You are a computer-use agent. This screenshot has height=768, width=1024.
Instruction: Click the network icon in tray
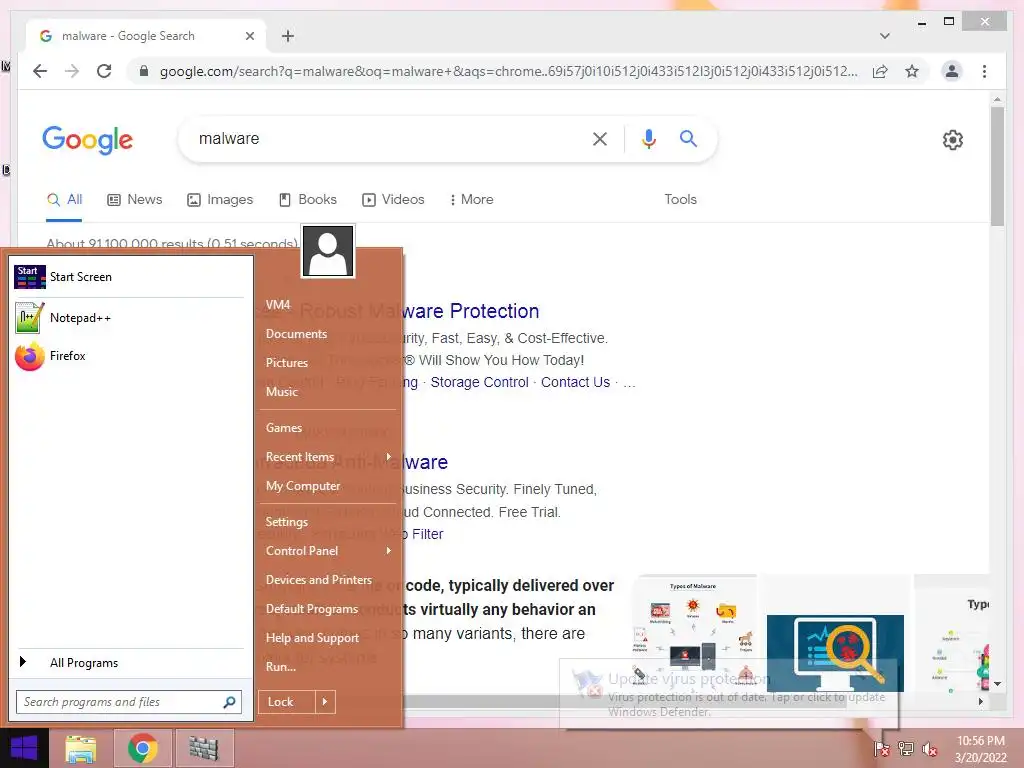(906, 749)
